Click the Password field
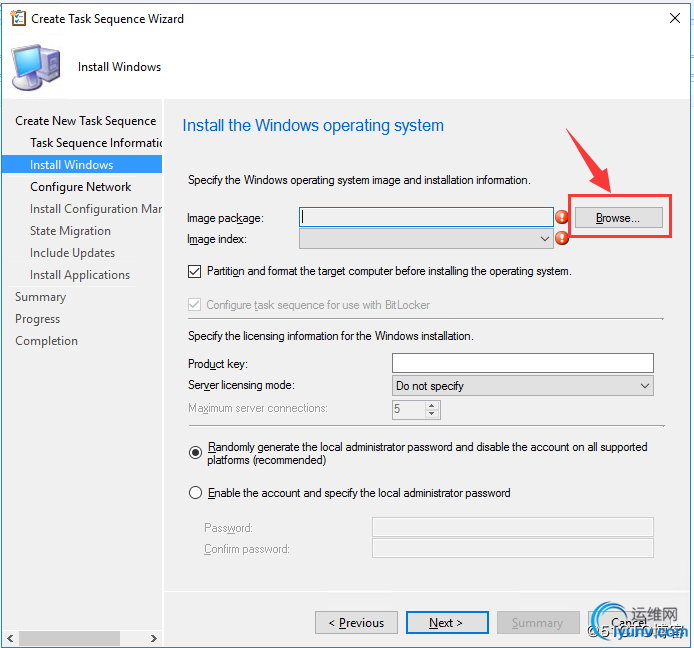This screenshot has width=694, height=648. pos(513,527)
